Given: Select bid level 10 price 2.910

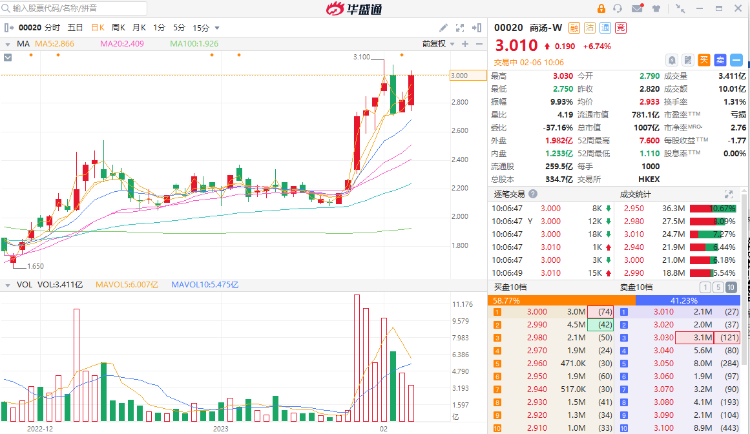Looking at the screenshot, I should pyautogui.click(x=537, y=428).
